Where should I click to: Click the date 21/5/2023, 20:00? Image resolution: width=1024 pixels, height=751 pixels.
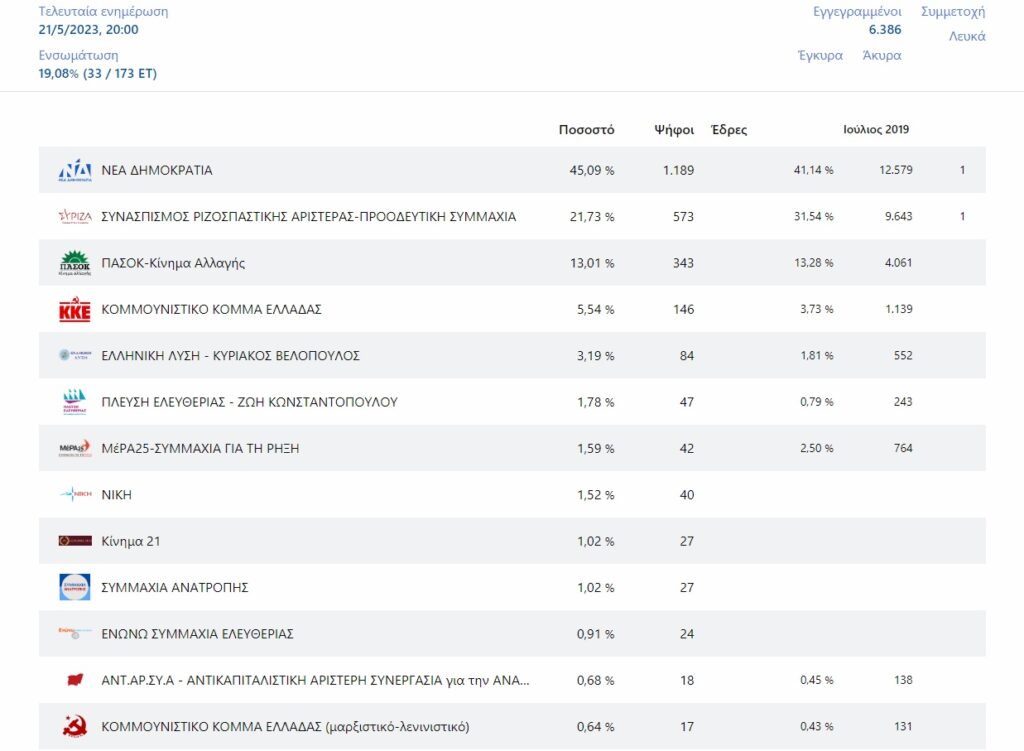point(88,29)
